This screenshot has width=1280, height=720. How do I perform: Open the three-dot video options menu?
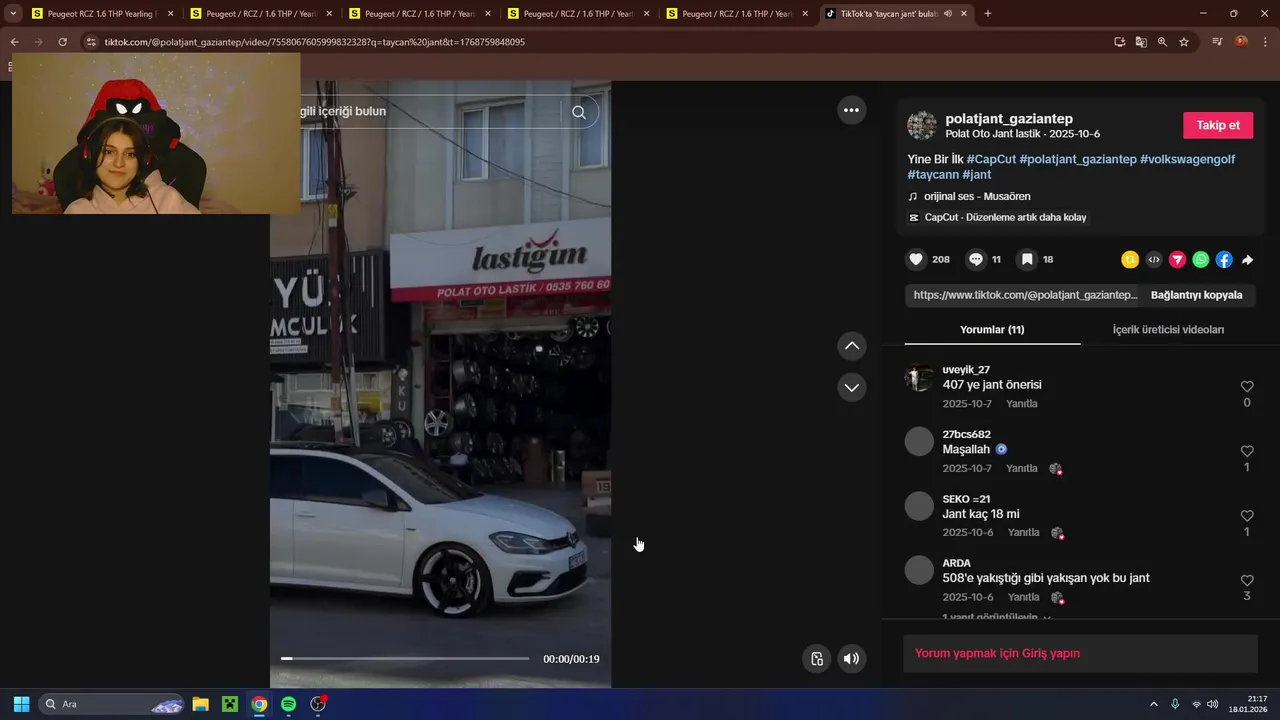tap(851, 110)
